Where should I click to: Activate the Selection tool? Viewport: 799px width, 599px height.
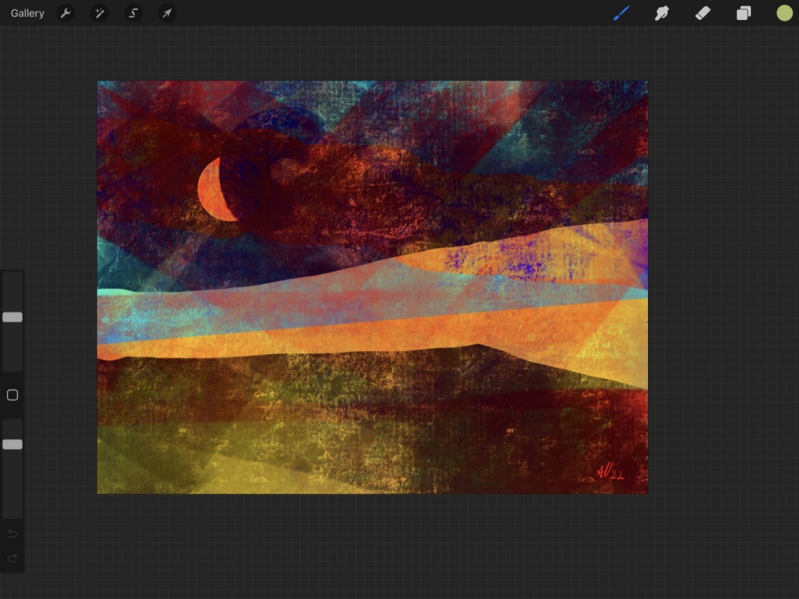point(133,14)
